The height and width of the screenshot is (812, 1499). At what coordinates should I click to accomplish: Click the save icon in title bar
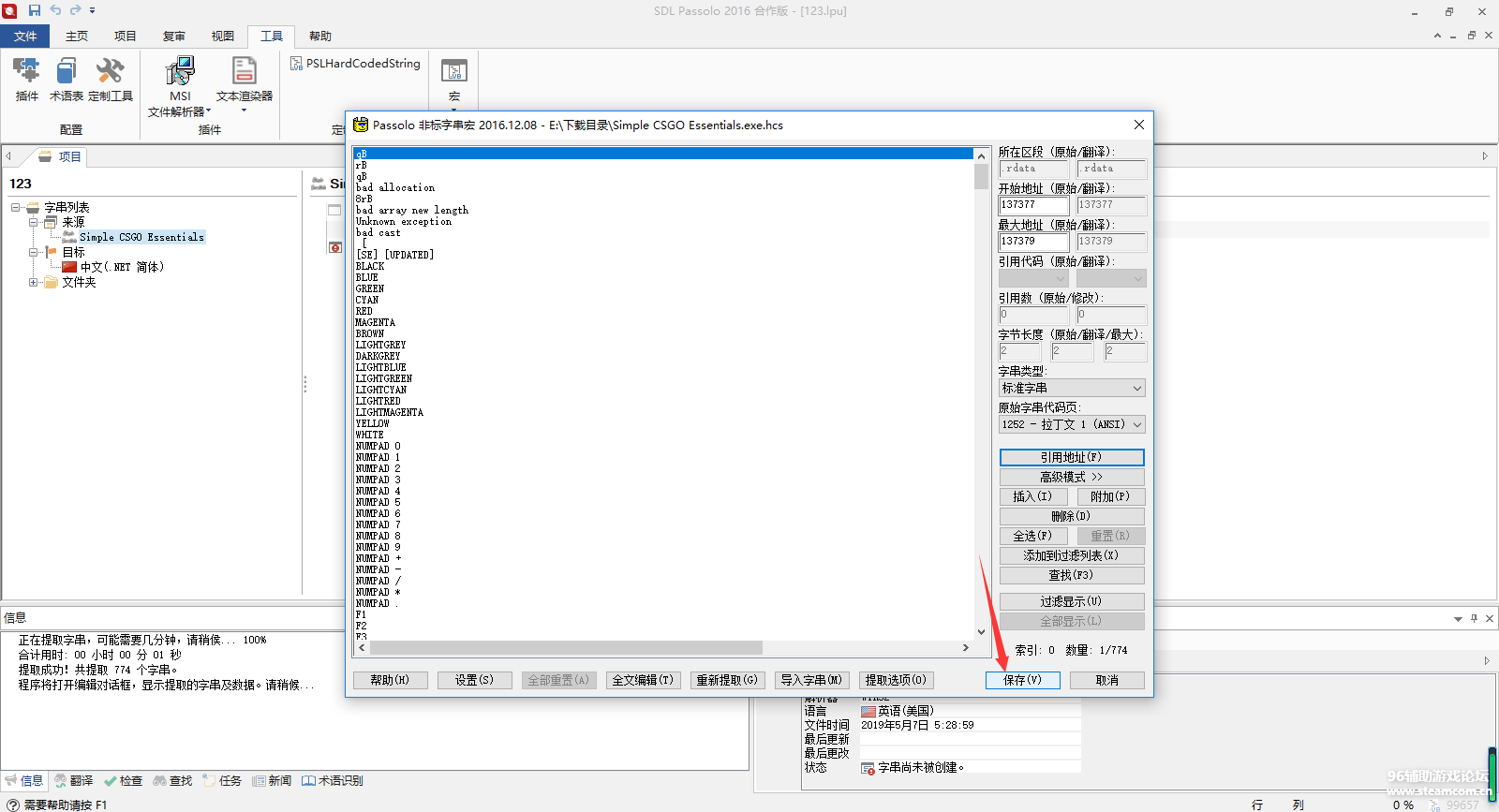coord(35,10)
